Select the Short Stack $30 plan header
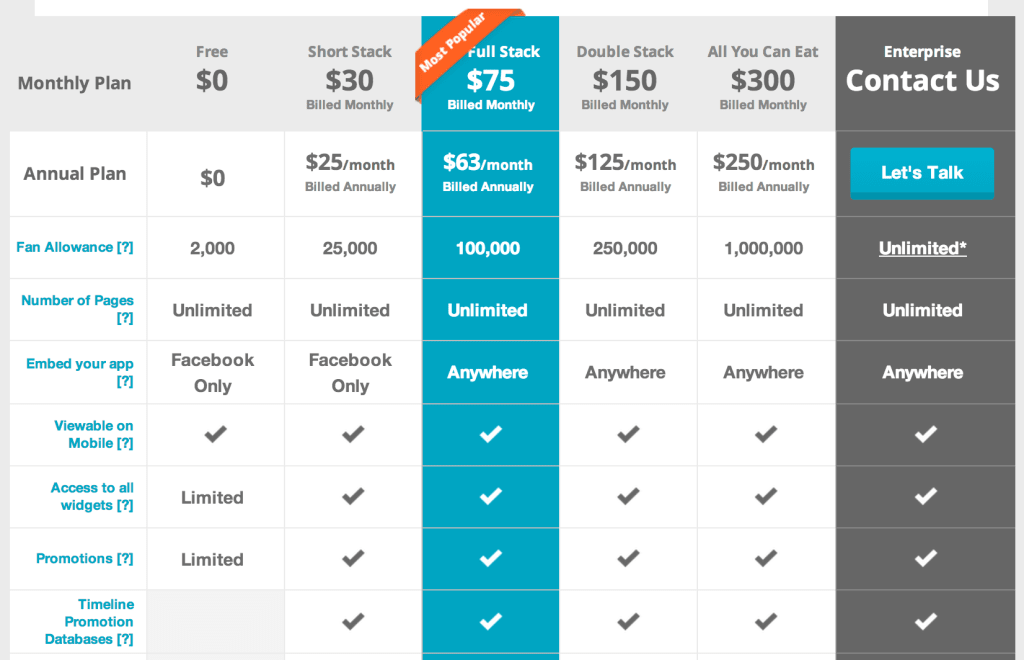The image size is (1024, 660). [350, 78]
